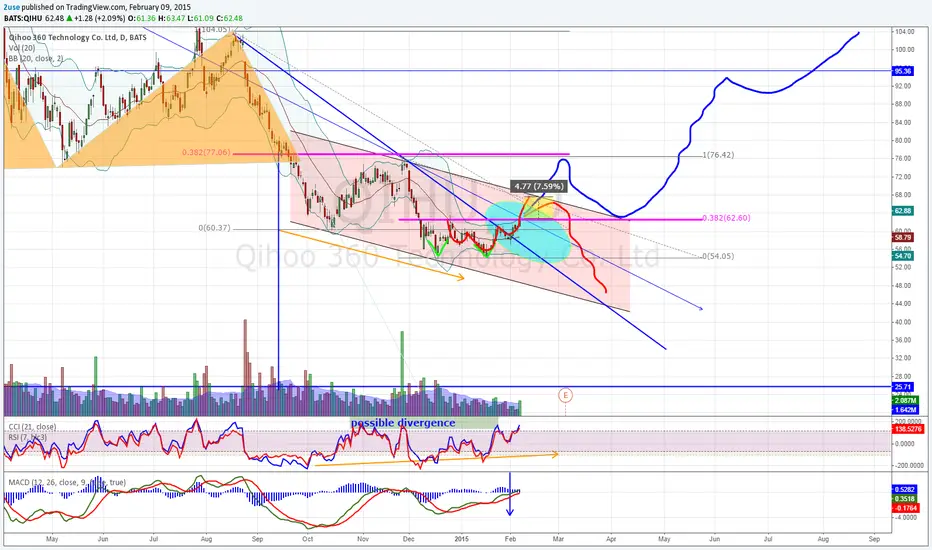
Task: Select the 1(76.42) Fibonacci label
Action: point(718,155)
